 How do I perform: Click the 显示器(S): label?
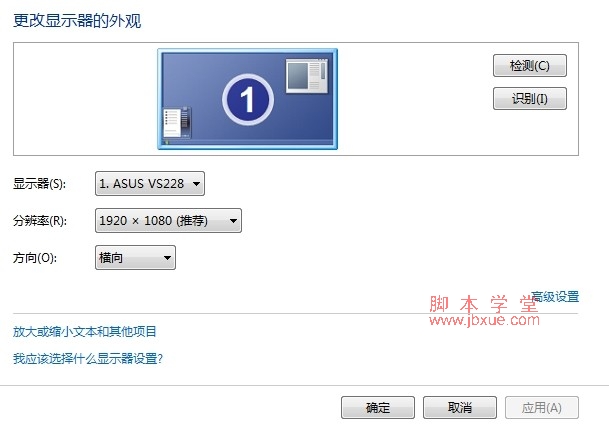pos(40,183)
